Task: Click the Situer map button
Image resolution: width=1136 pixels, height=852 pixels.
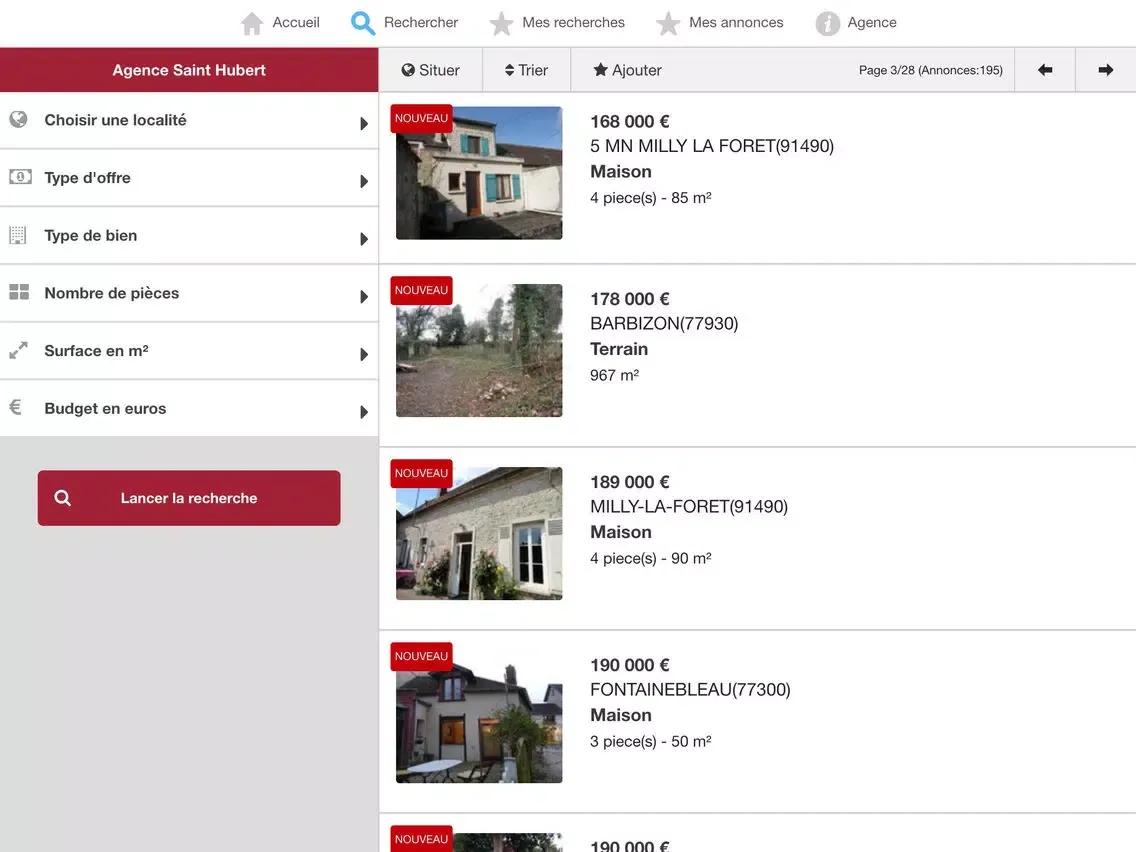Action: point(430,70)
